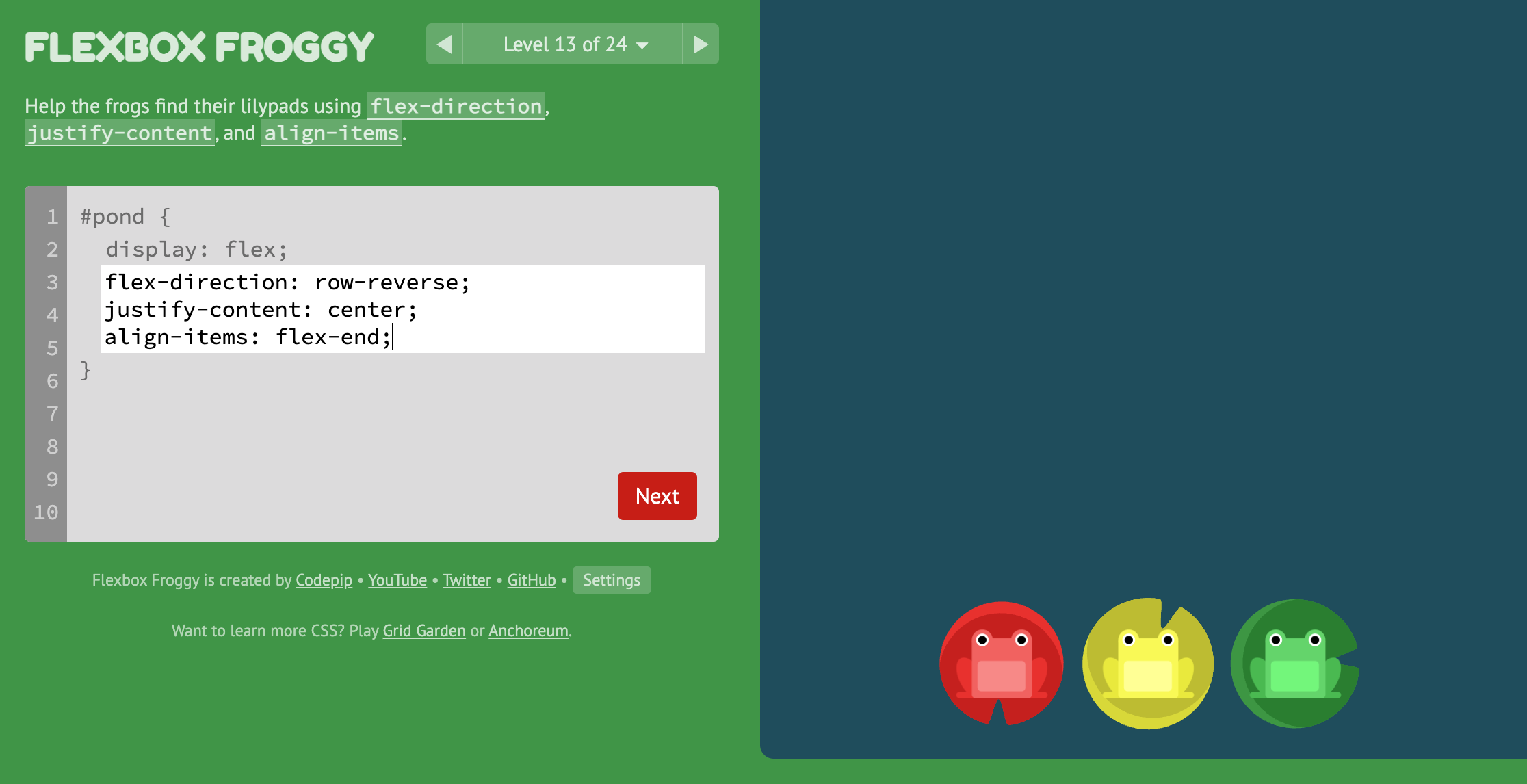The height and width of the screenshot is (784, 1527).
Task: Open the YouTube link
Action: [397, 580]
